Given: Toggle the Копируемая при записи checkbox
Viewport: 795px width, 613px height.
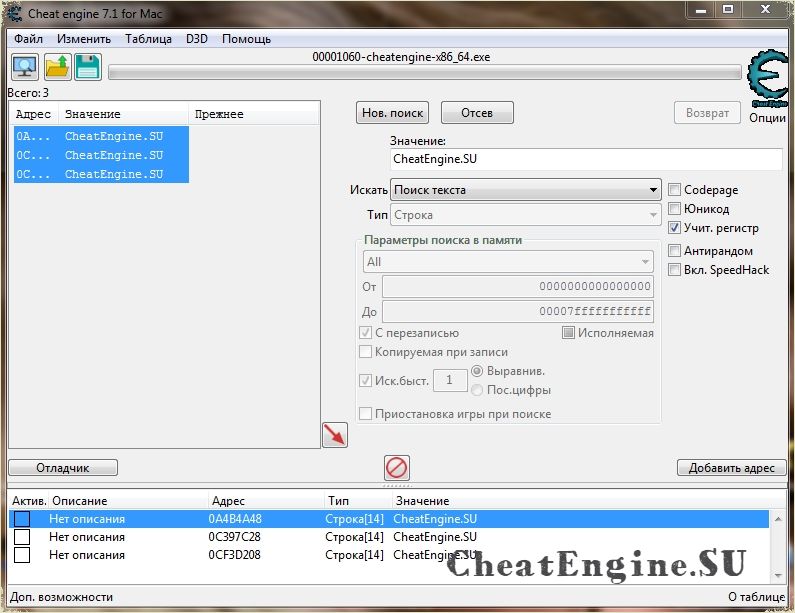Looking at the screenshot, I should click(x=365, y=351).
